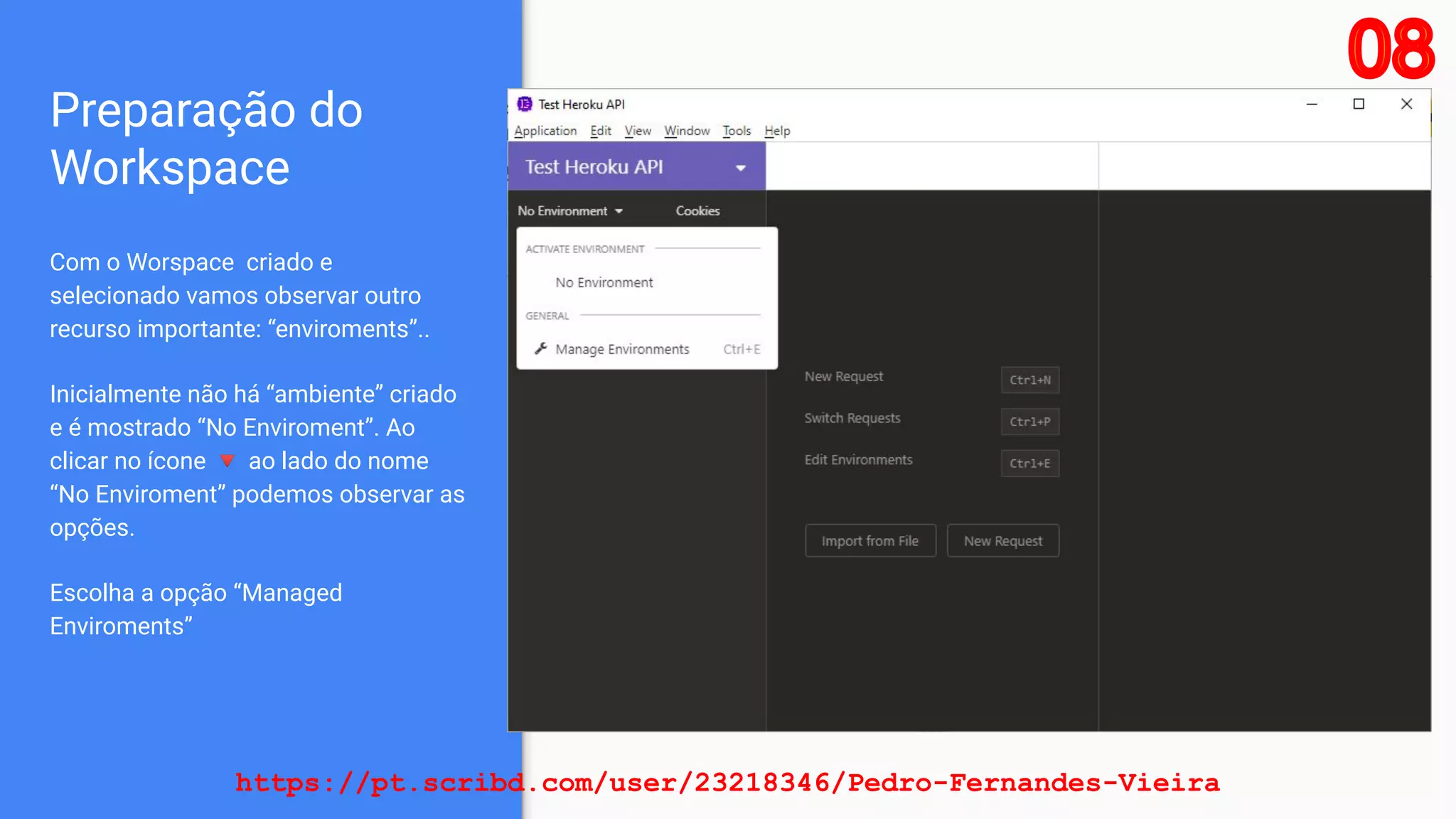Viewport: 1456px width, 819px height.
Task: Open the Help menu
Action: tap(777, 131)
